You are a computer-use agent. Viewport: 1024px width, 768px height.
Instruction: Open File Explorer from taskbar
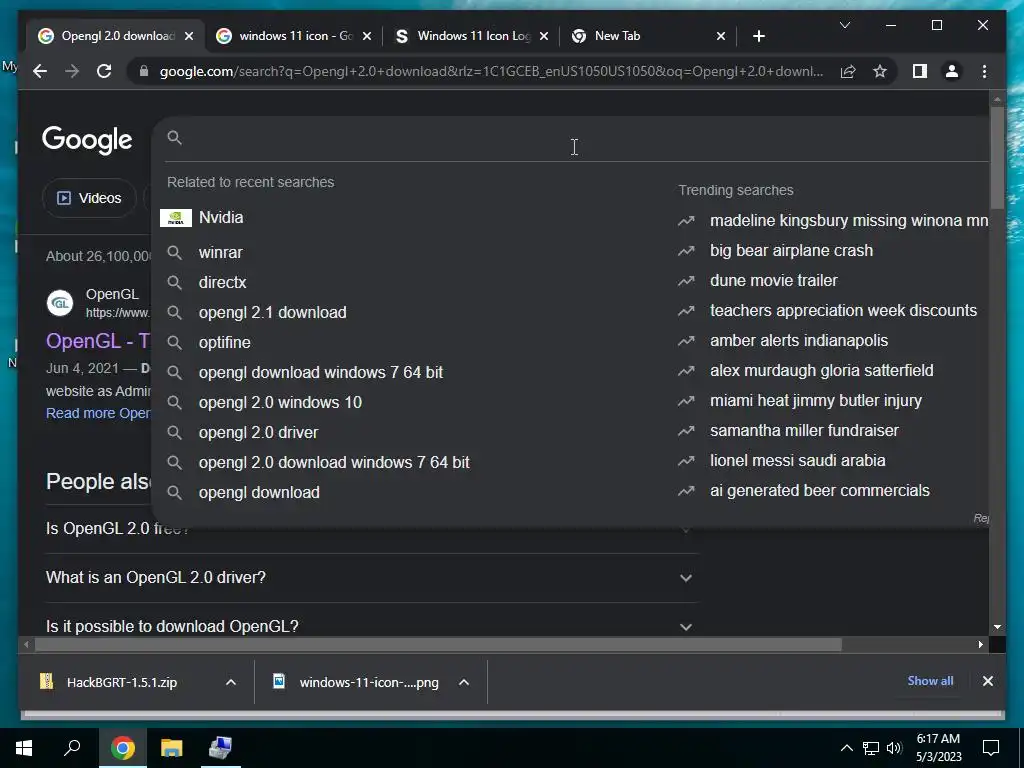172,748
